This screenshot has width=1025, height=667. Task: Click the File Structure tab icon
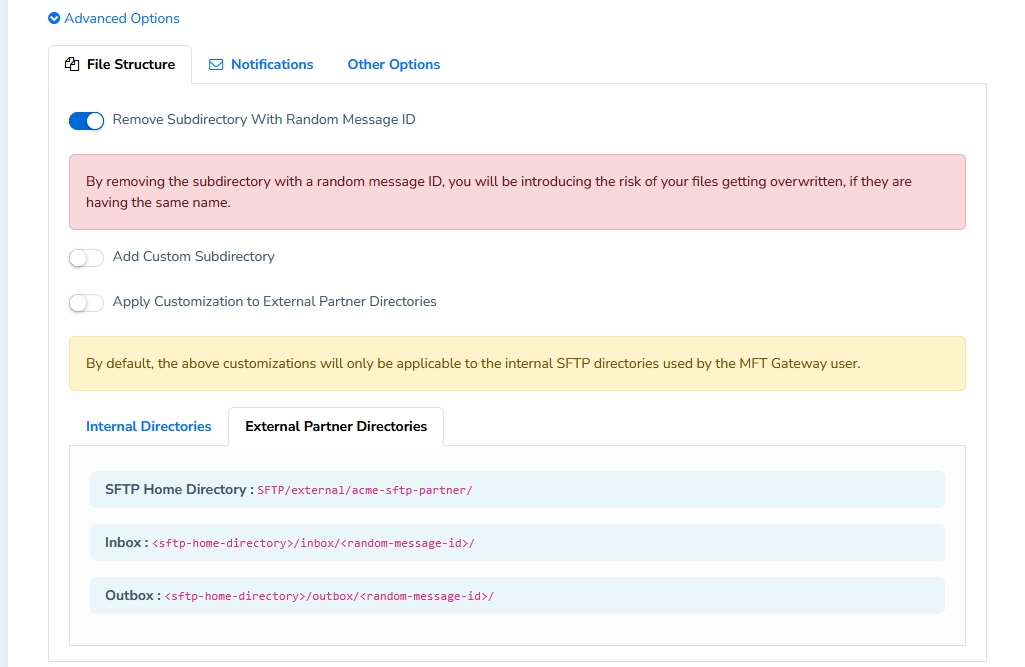click(x=72, y=64)
